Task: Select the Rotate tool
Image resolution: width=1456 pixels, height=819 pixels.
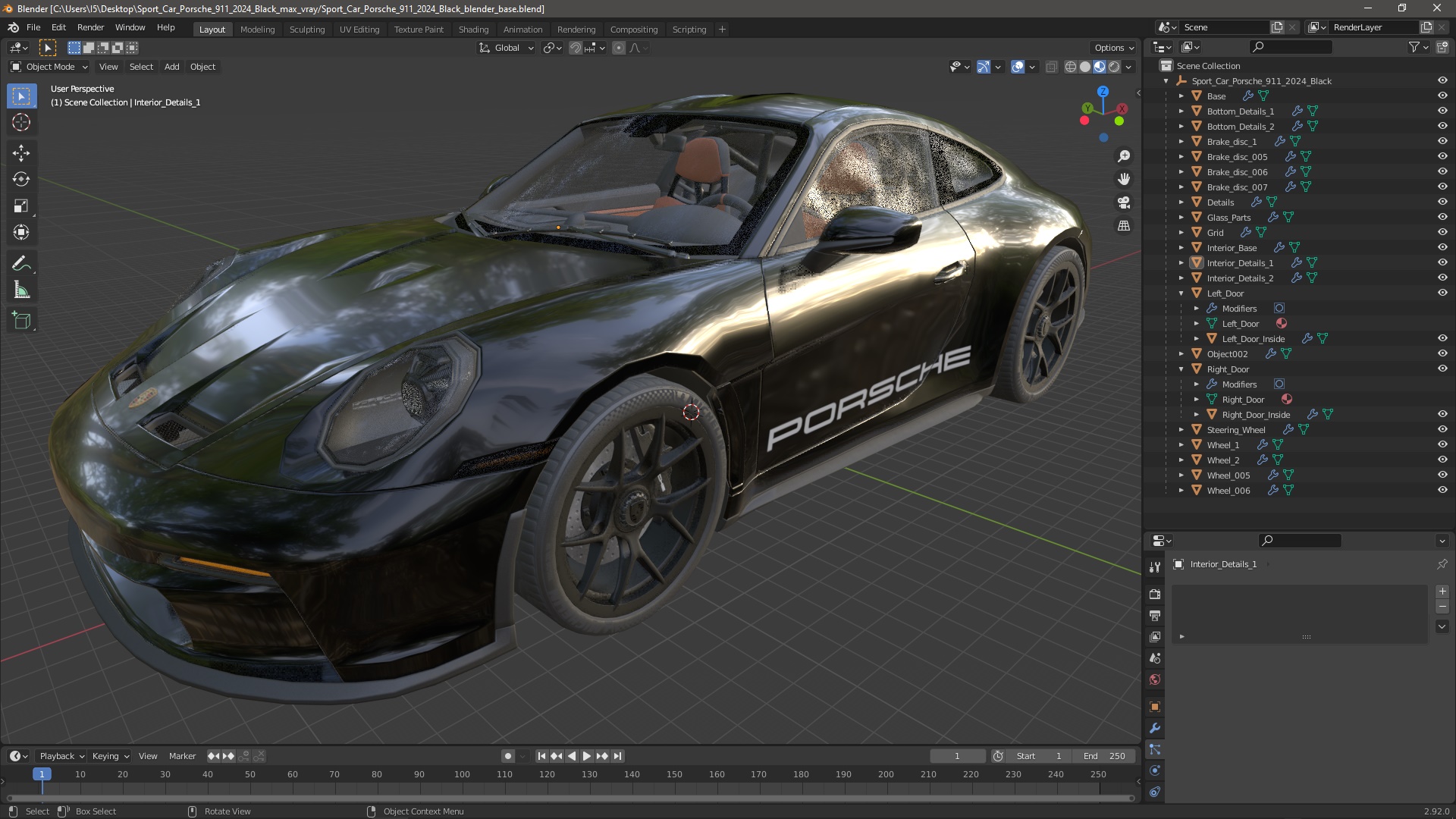Action: (x=21, y=180)
